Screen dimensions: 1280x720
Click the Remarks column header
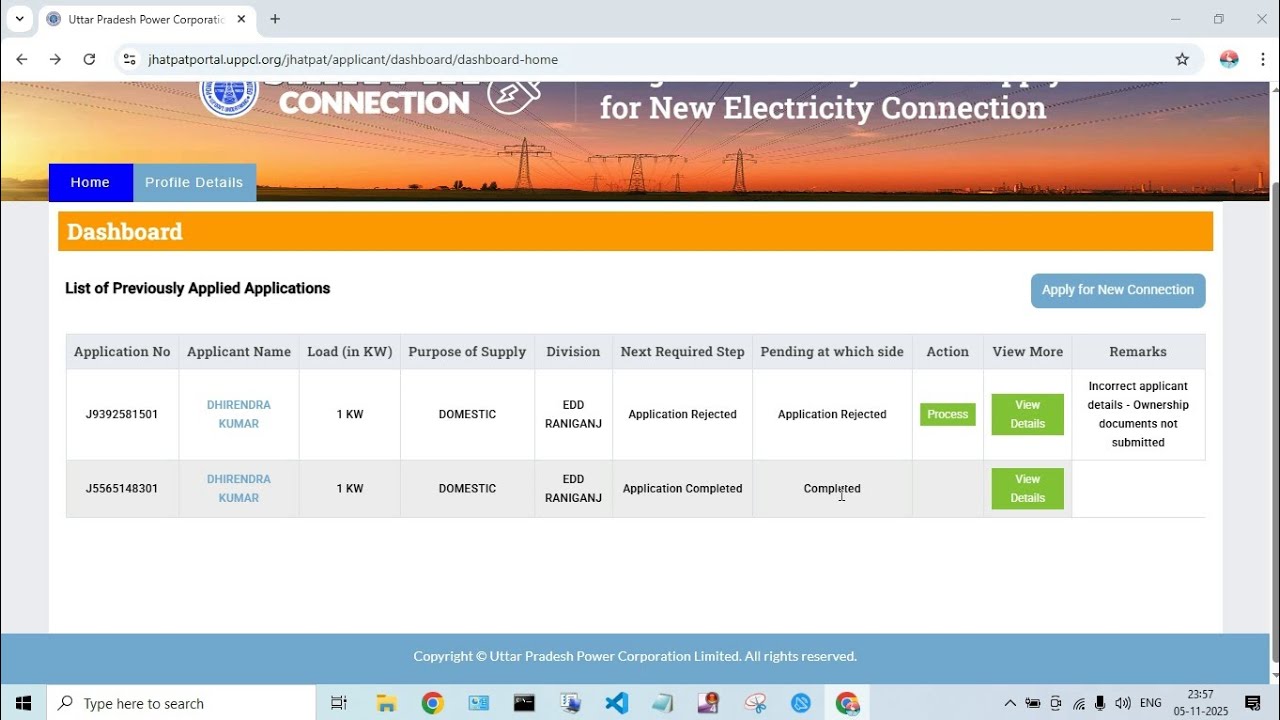[x=1138, y=352]
